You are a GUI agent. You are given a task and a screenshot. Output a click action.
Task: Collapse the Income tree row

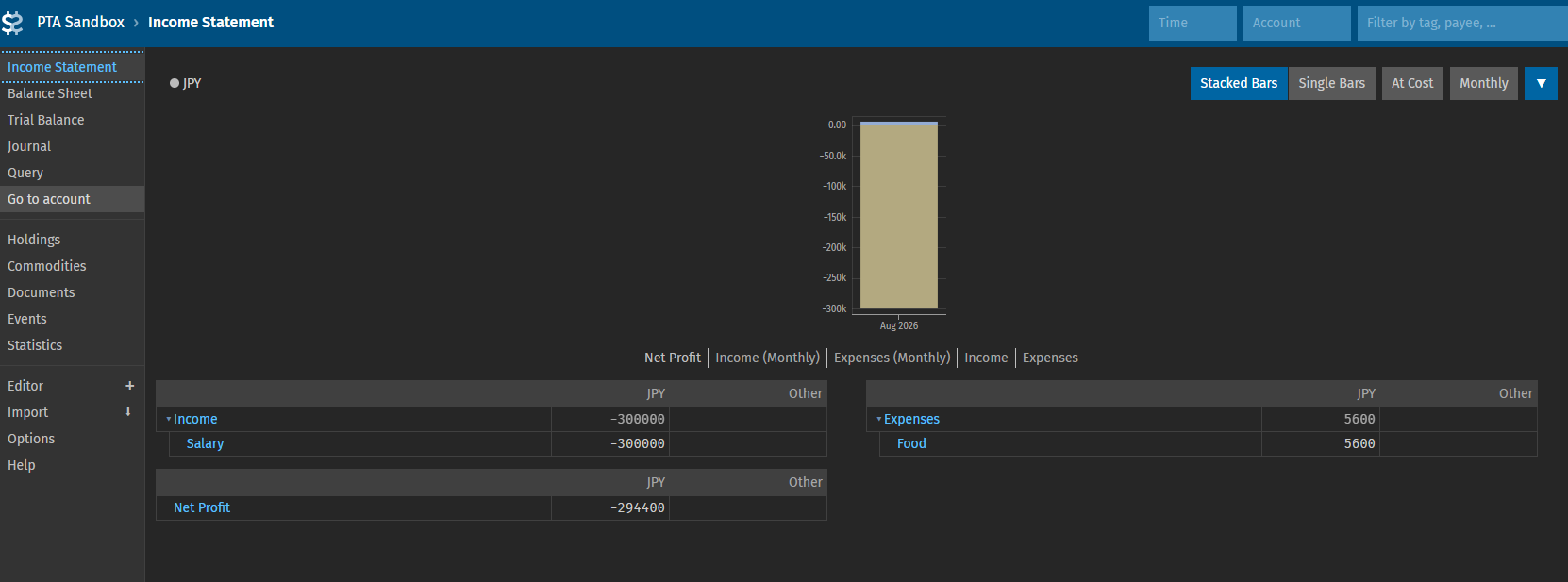tap(169, 419)
